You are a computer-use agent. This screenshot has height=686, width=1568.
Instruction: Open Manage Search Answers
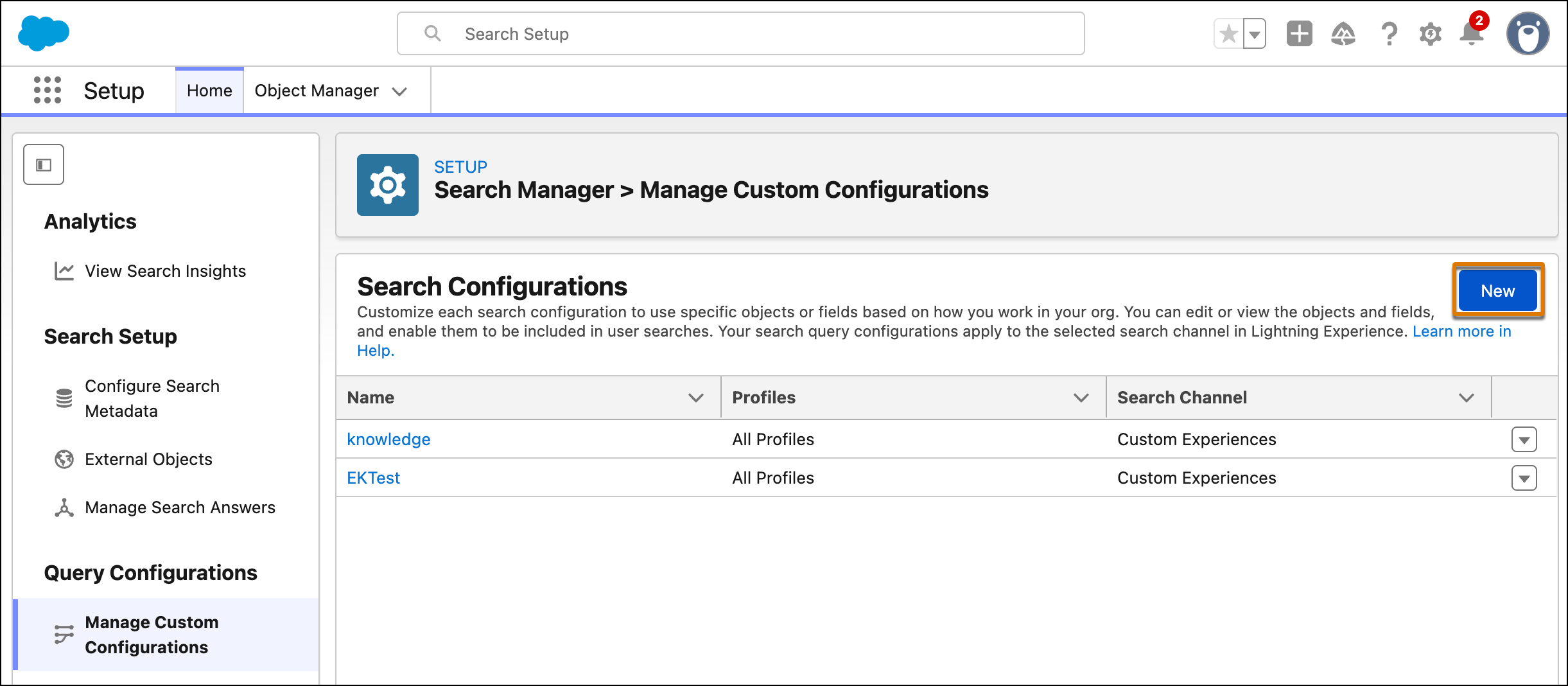pos(180,507)
